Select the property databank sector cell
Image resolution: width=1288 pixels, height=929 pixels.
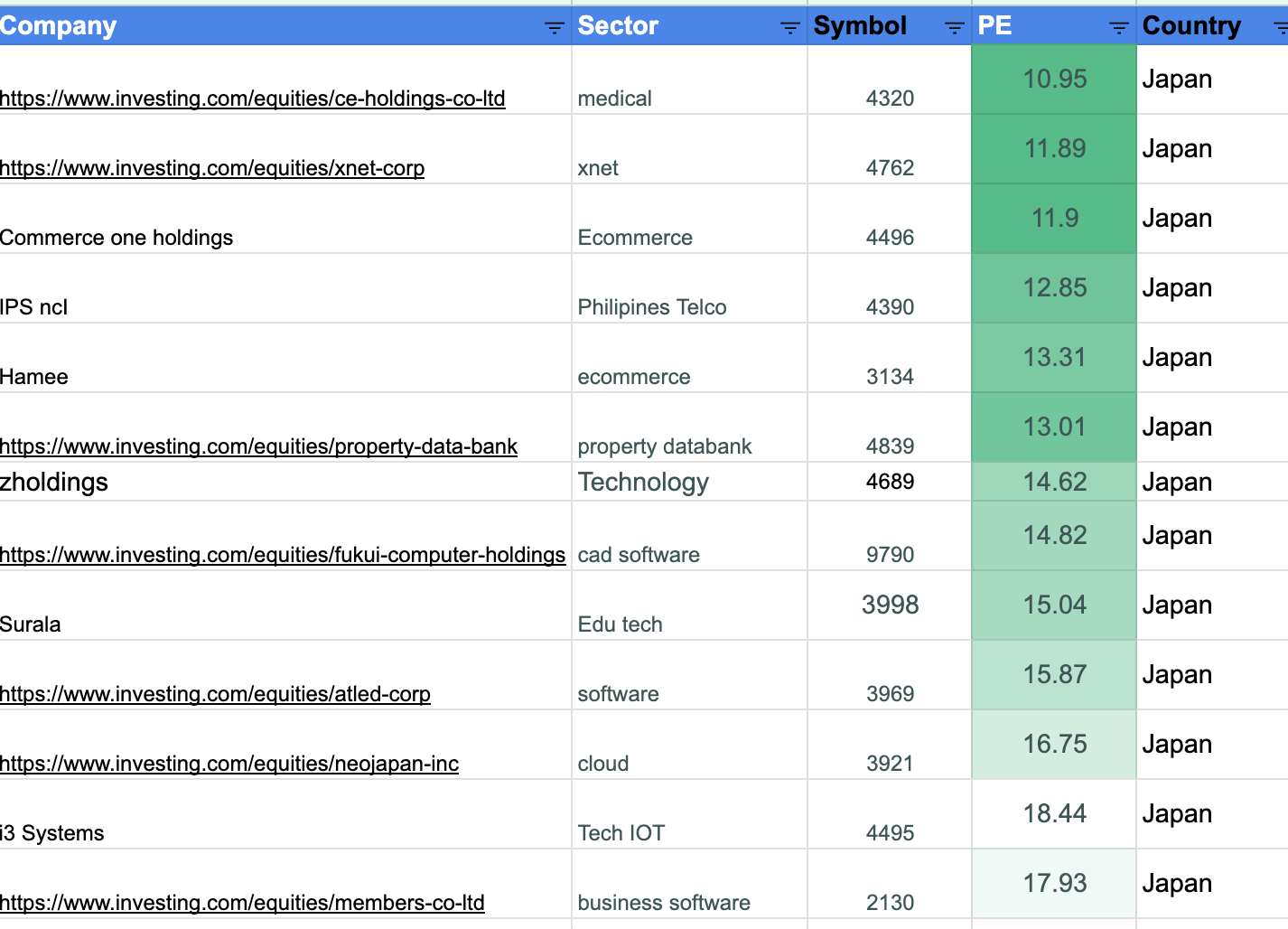[690, 427]
